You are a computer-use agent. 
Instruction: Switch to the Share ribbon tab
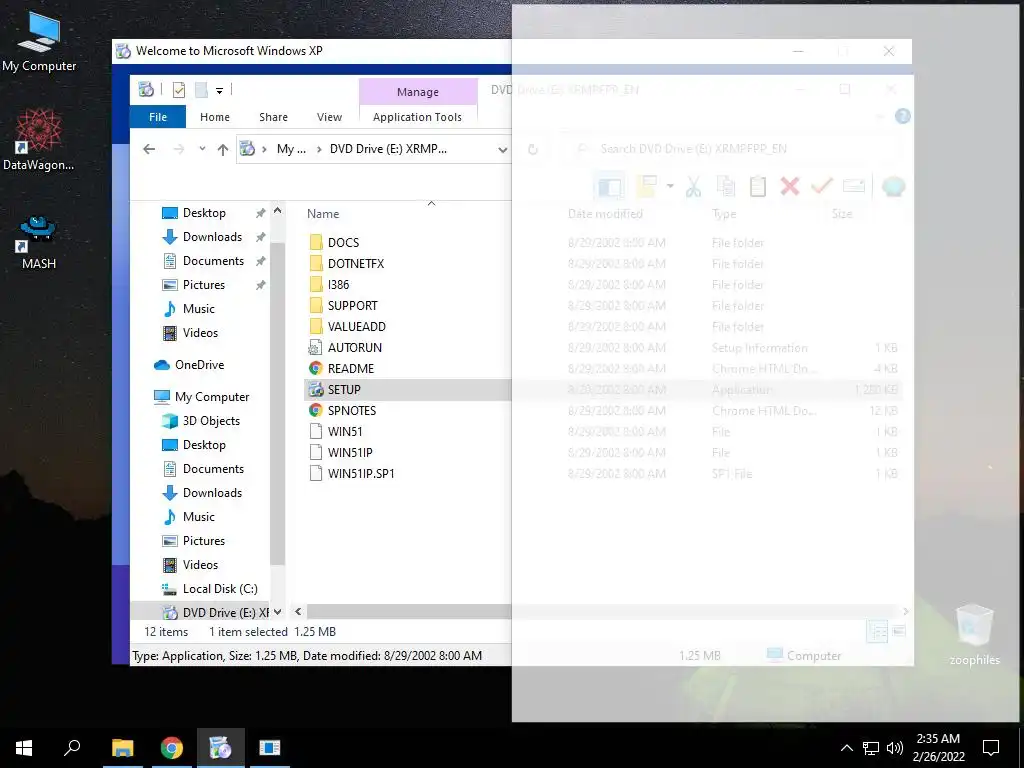pyautogui.click(x=273, y=117)
